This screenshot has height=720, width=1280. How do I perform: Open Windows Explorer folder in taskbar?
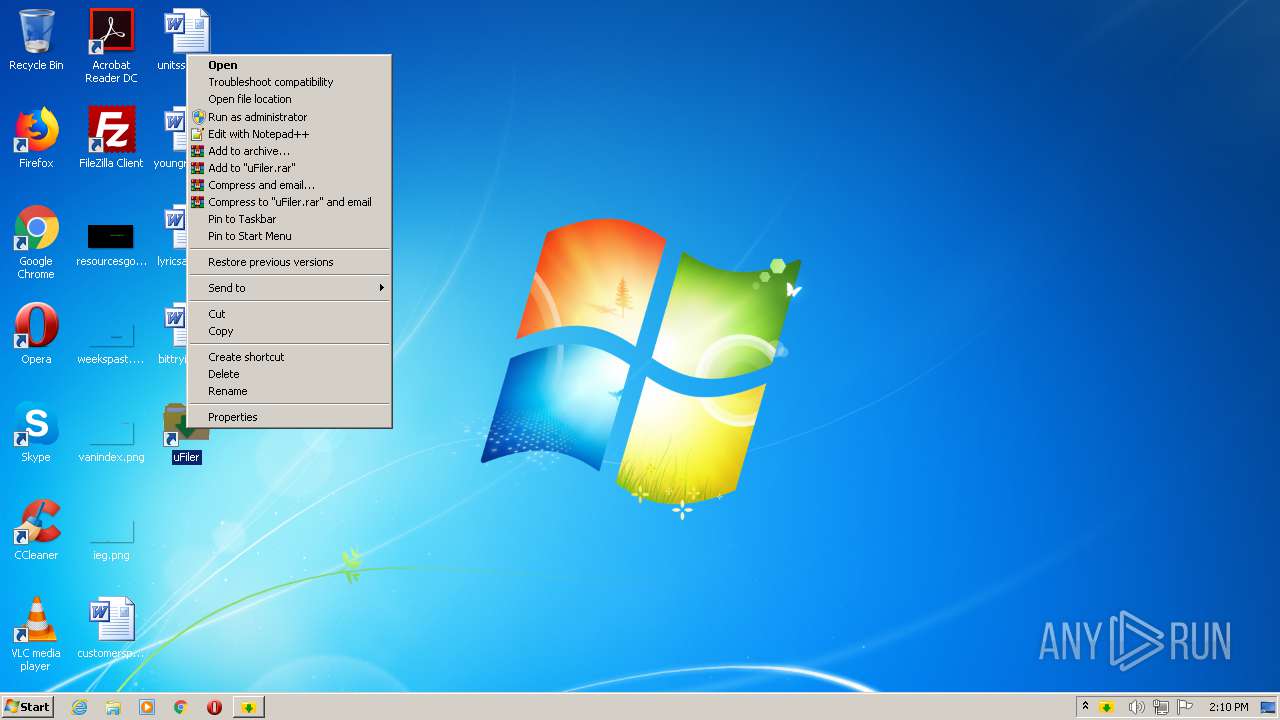(113, 707)
